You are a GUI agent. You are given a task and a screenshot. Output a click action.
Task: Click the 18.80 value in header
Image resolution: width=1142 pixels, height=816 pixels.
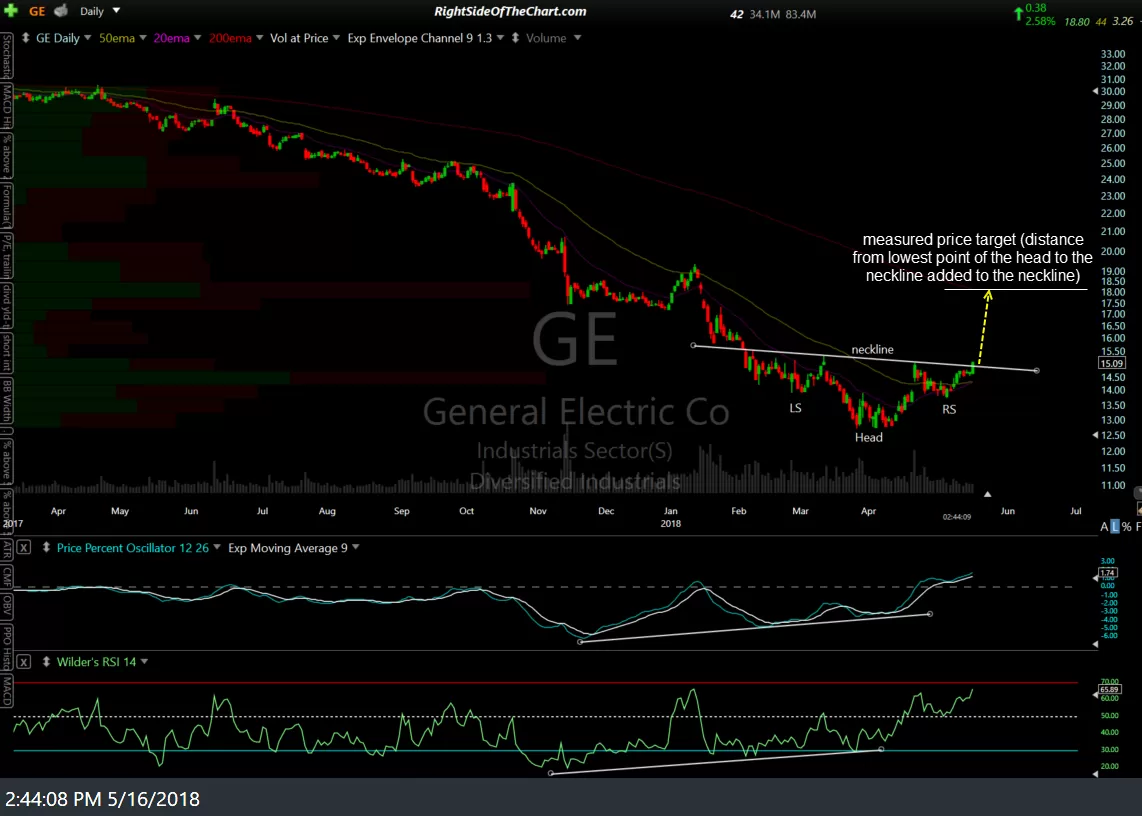(1076, 22)
